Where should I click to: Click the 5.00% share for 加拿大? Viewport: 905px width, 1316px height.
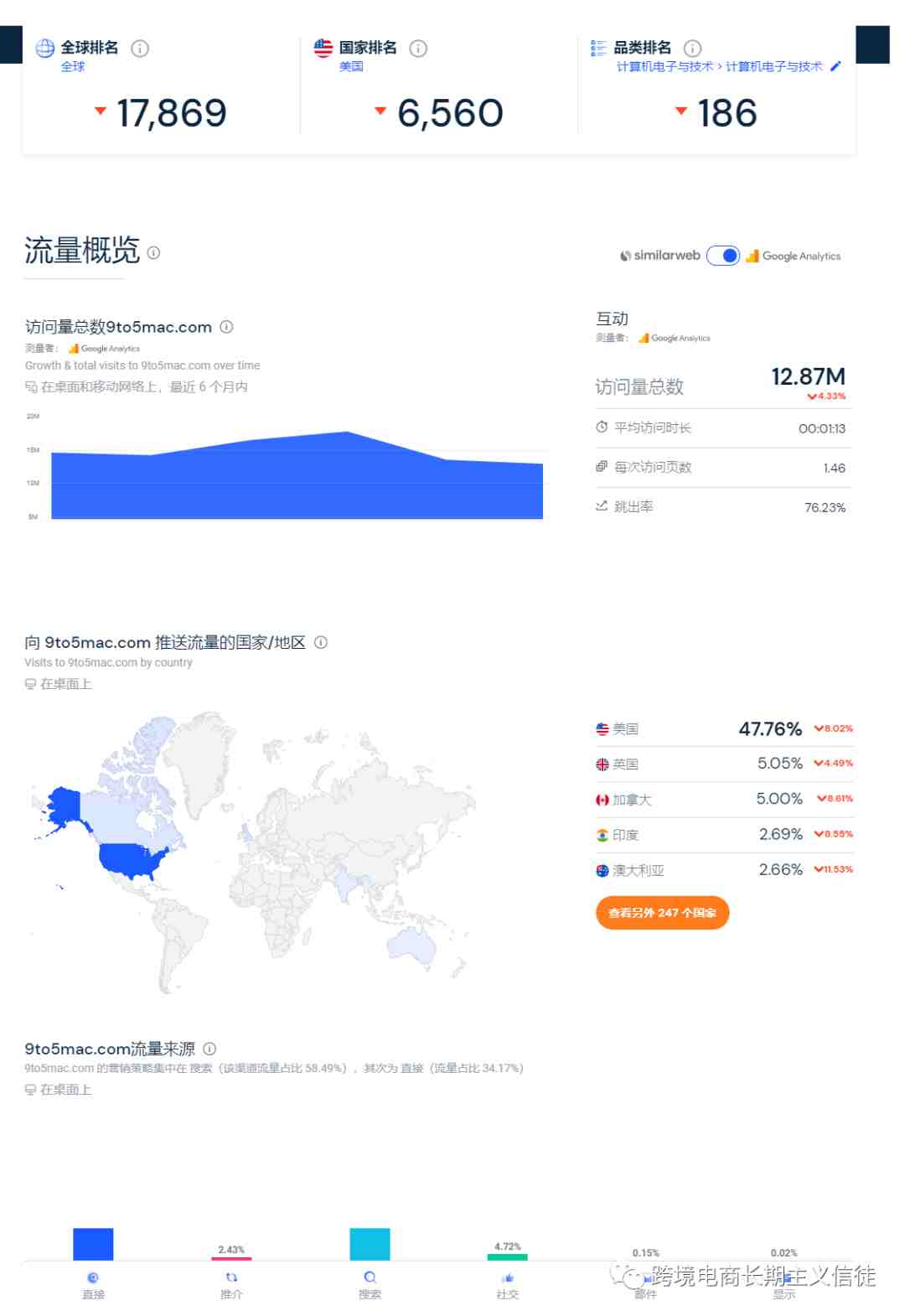(779, 799)
